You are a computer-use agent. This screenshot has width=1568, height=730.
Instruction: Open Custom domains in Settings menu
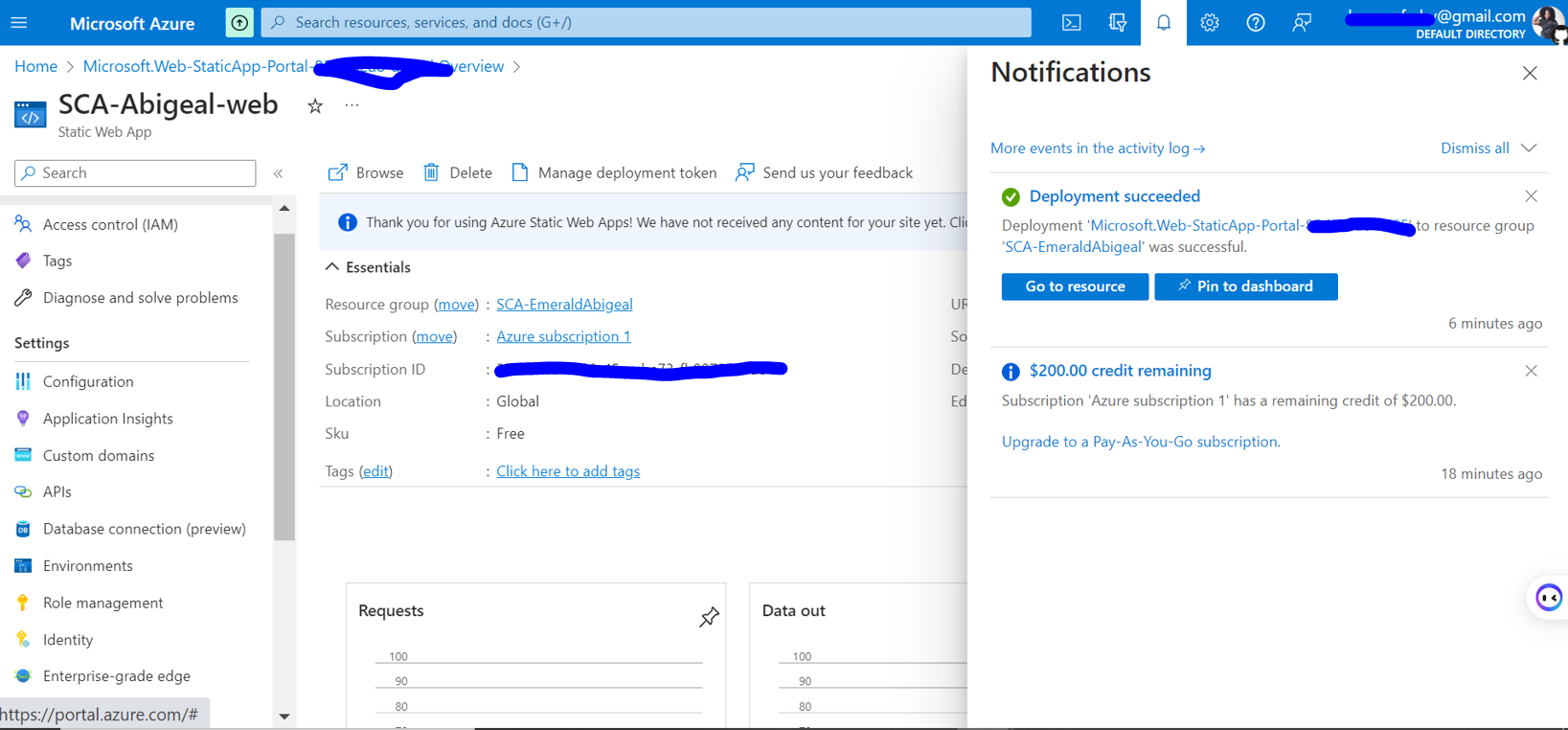point(98,455)
